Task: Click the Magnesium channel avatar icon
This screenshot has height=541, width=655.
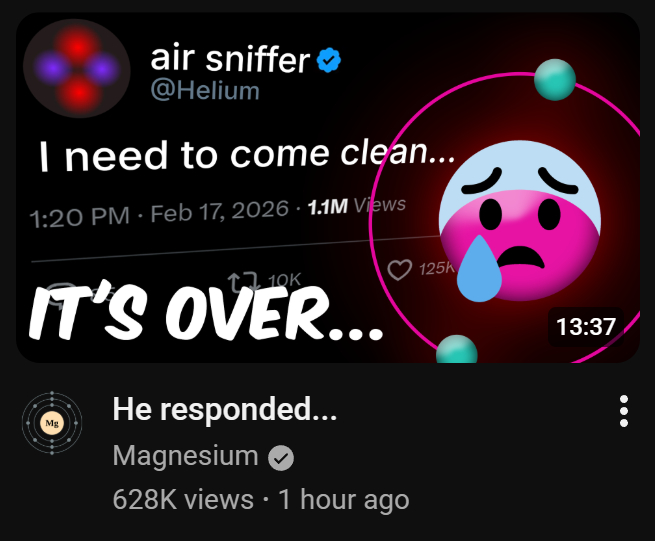Action: 52,423
